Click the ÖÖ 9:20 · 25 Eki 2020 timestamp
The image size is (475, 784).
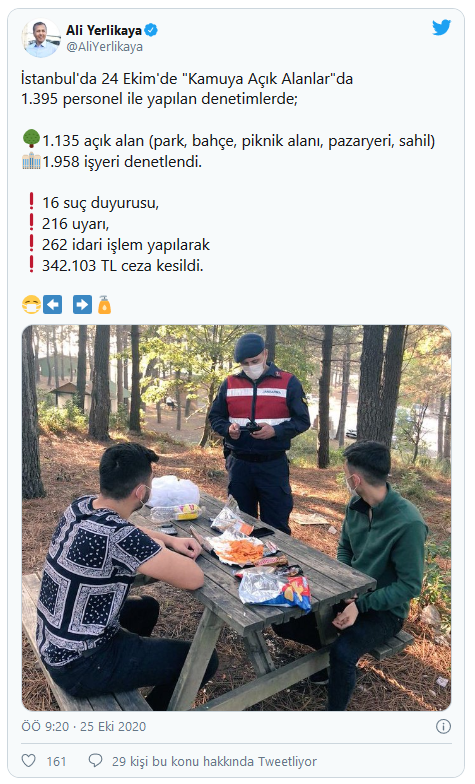coord(84,726)
